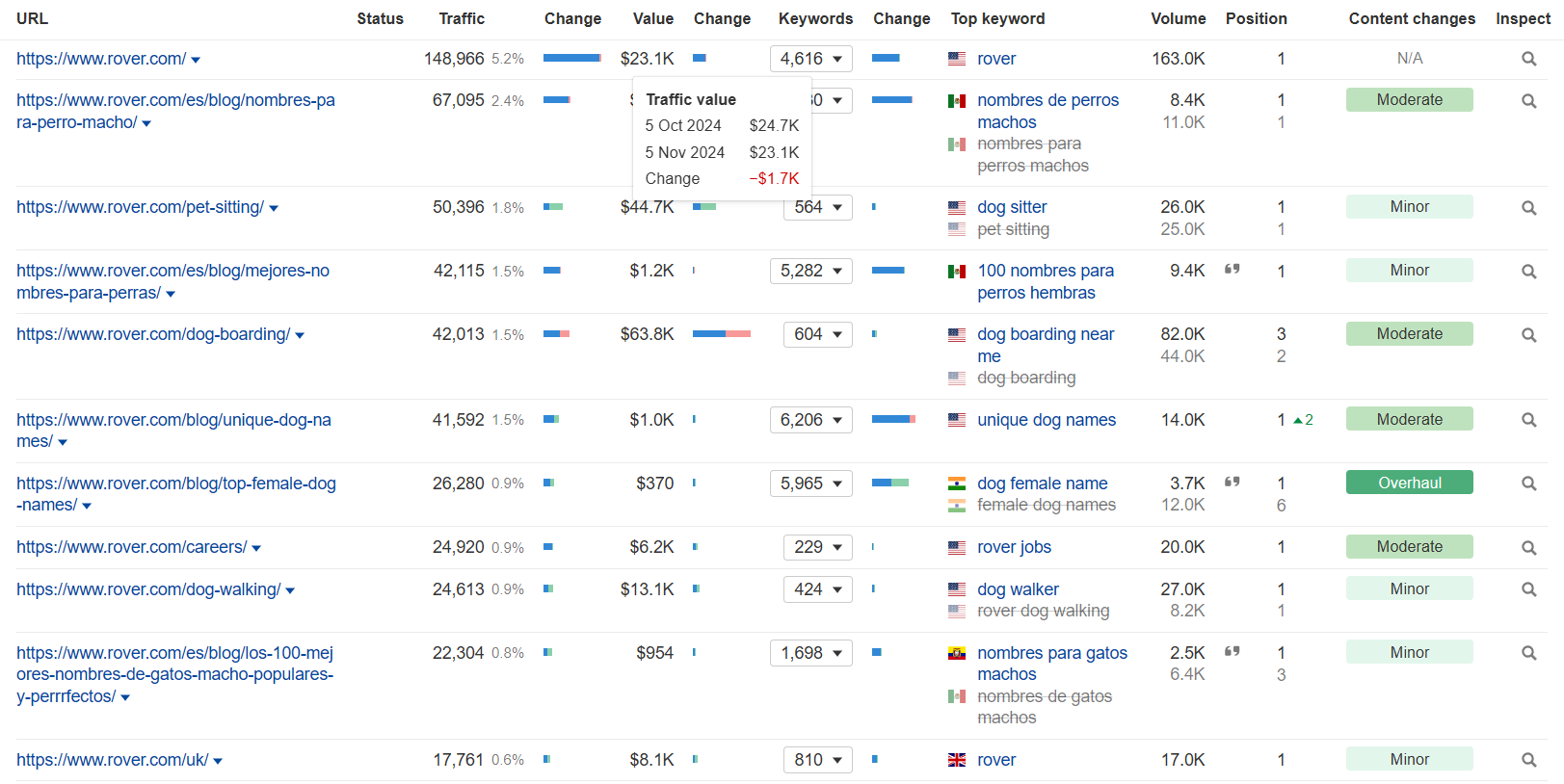Click US flag next to rover keyword
The height and width of the screenshot is (784, 1564).
click(957, 59)
